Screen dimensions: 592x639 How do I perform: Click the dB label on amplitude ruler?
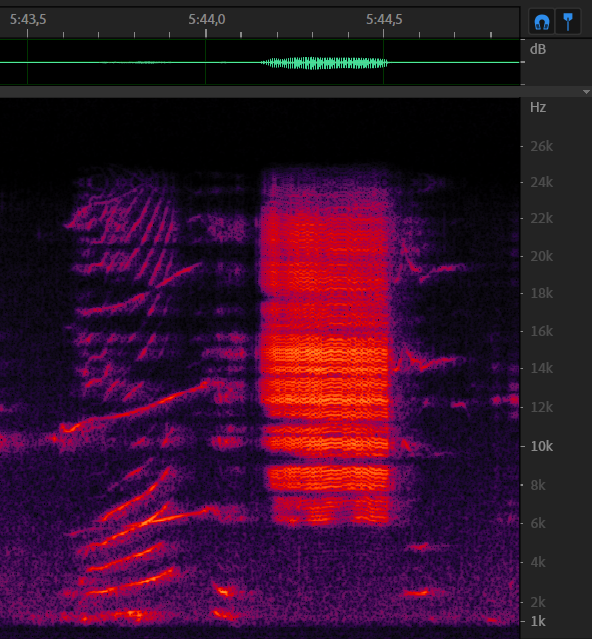pos(538,49)
